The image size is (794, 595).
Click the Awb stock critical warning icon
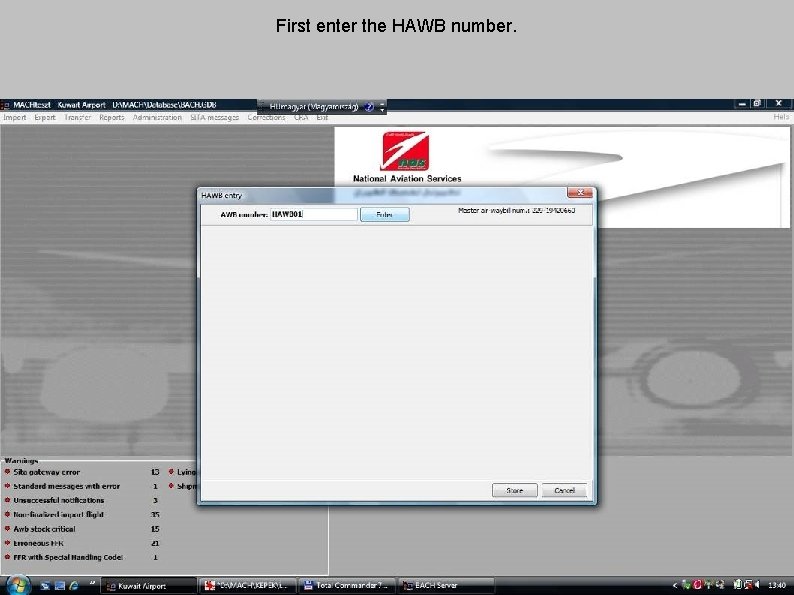tap(8, 529)
